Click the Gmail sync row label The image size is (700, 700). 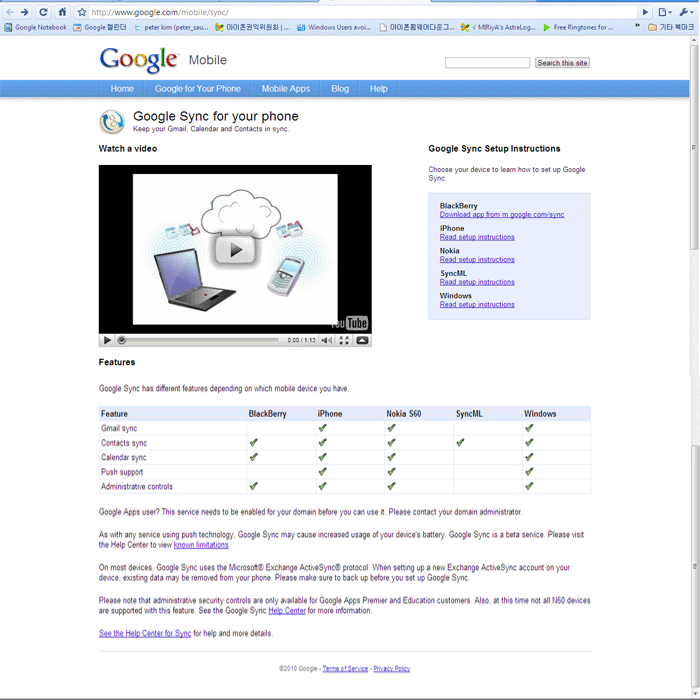click(x=119, y=428)
